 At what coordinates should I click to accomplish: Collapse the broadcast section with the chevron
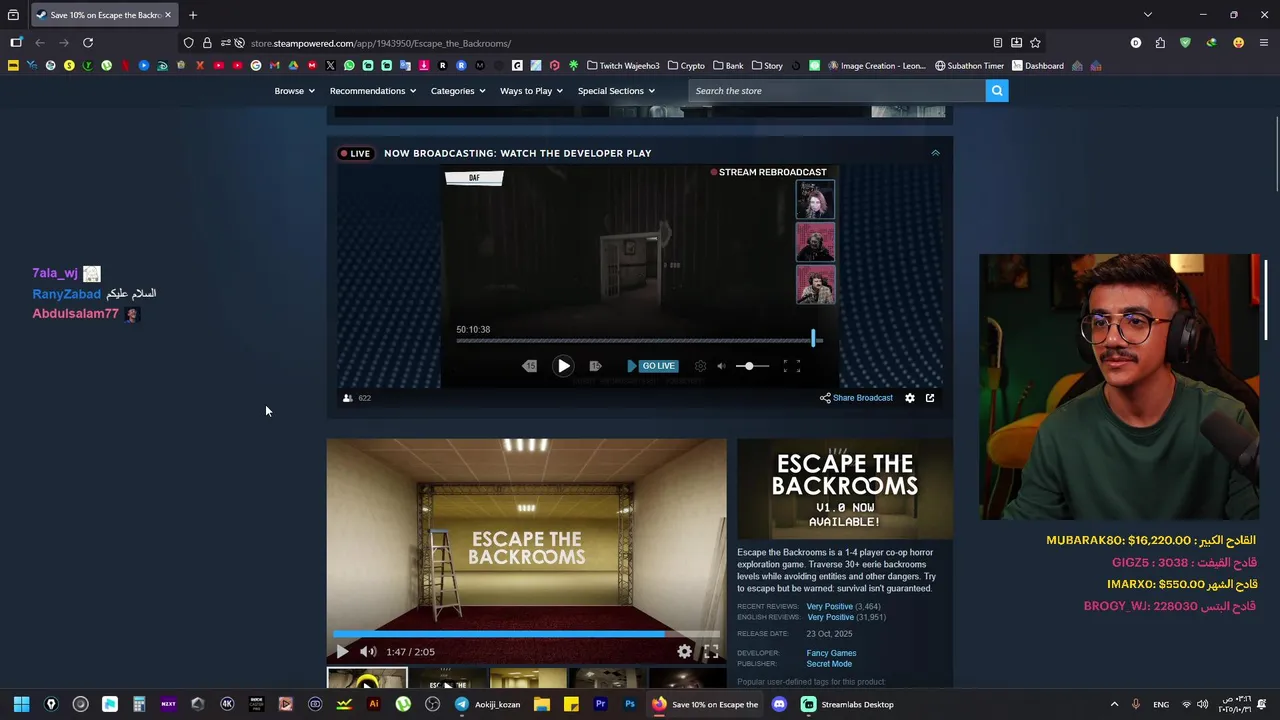pos(935,153)
